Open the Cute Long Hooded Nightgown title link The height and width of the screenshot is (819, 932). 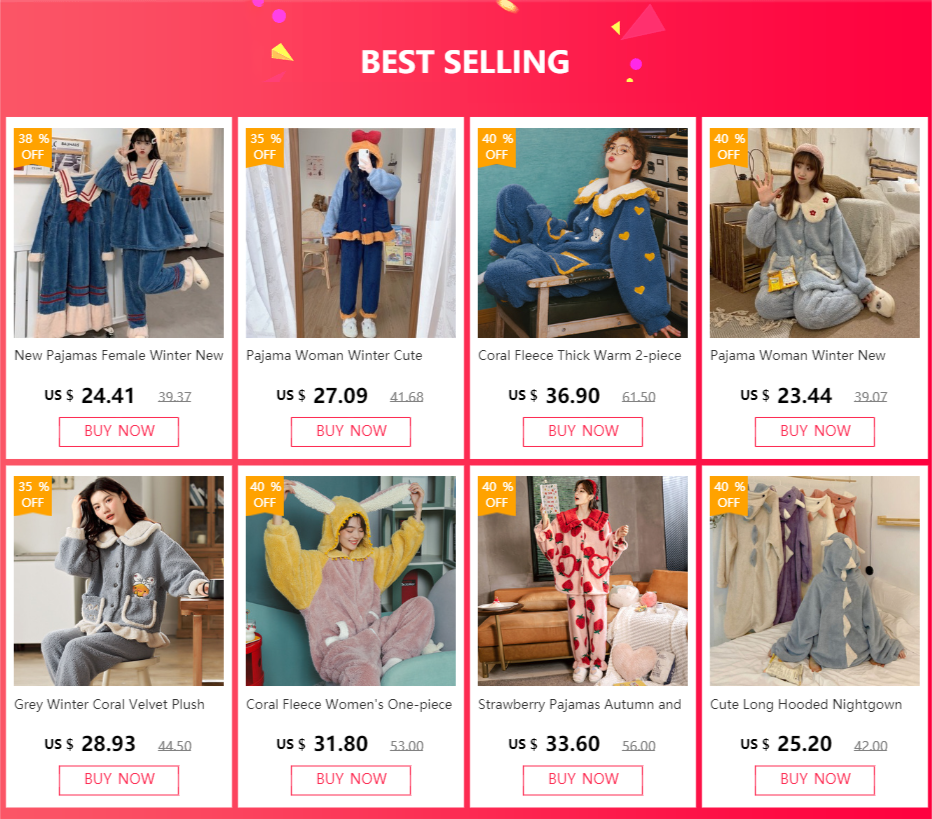point(806,704)
